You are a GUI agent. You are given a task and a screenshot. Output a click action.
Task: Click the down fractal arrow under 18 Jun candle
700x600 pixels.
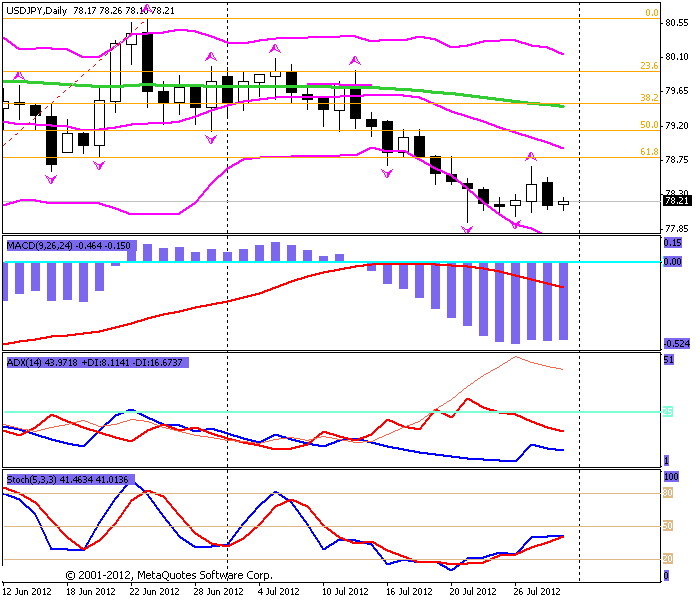point(99,166)
